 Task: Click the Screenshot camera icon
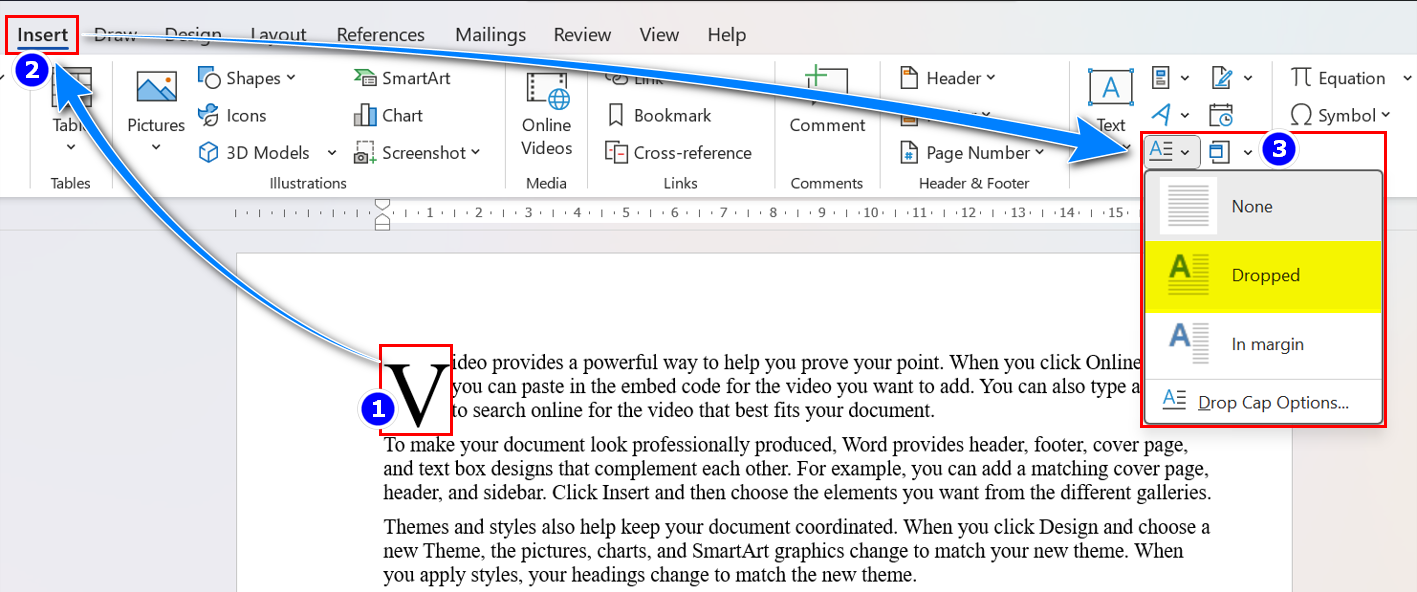click(364, 153)
